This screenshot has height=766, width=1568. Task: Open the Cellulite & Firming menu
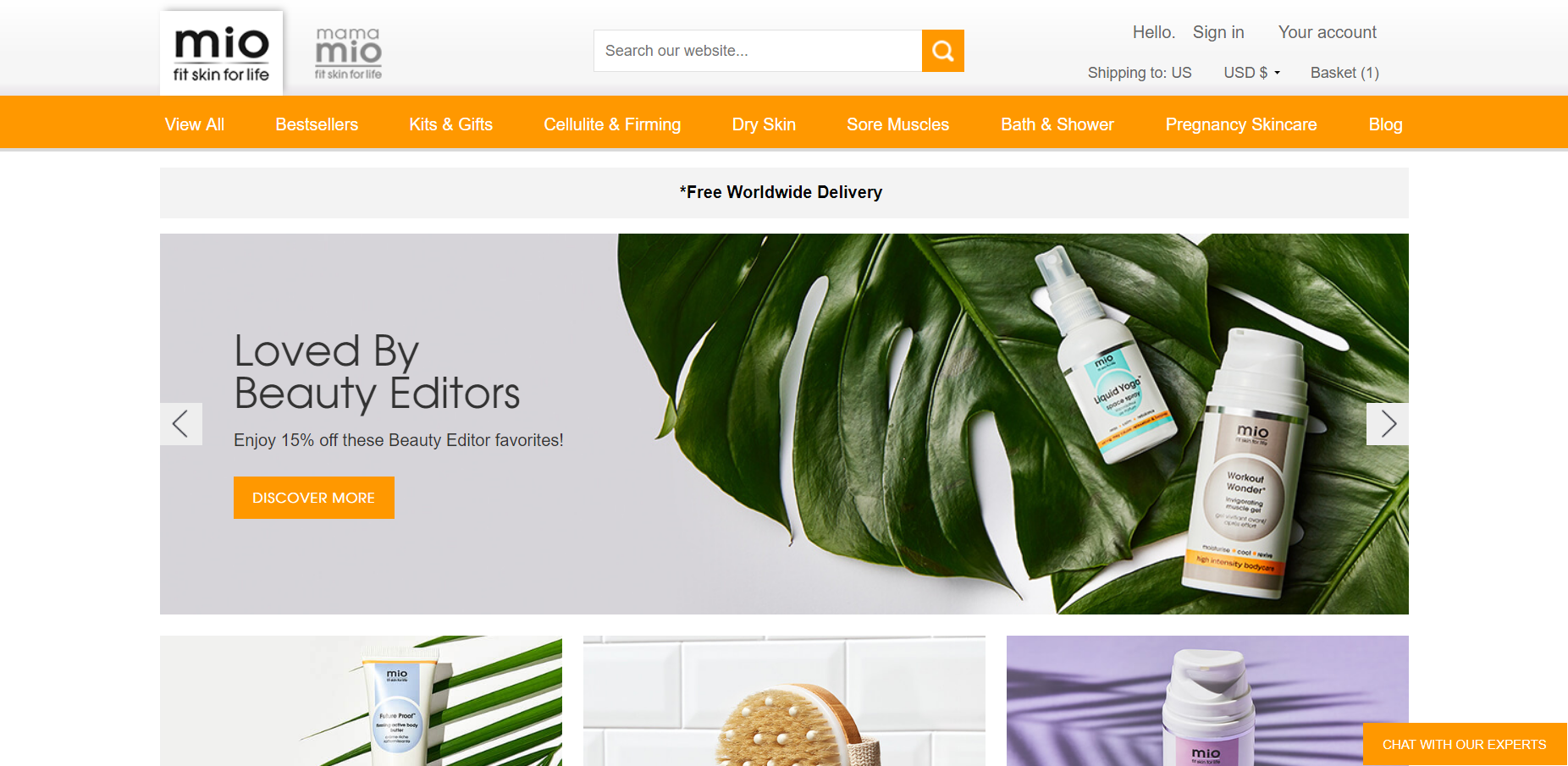[612, 124]
